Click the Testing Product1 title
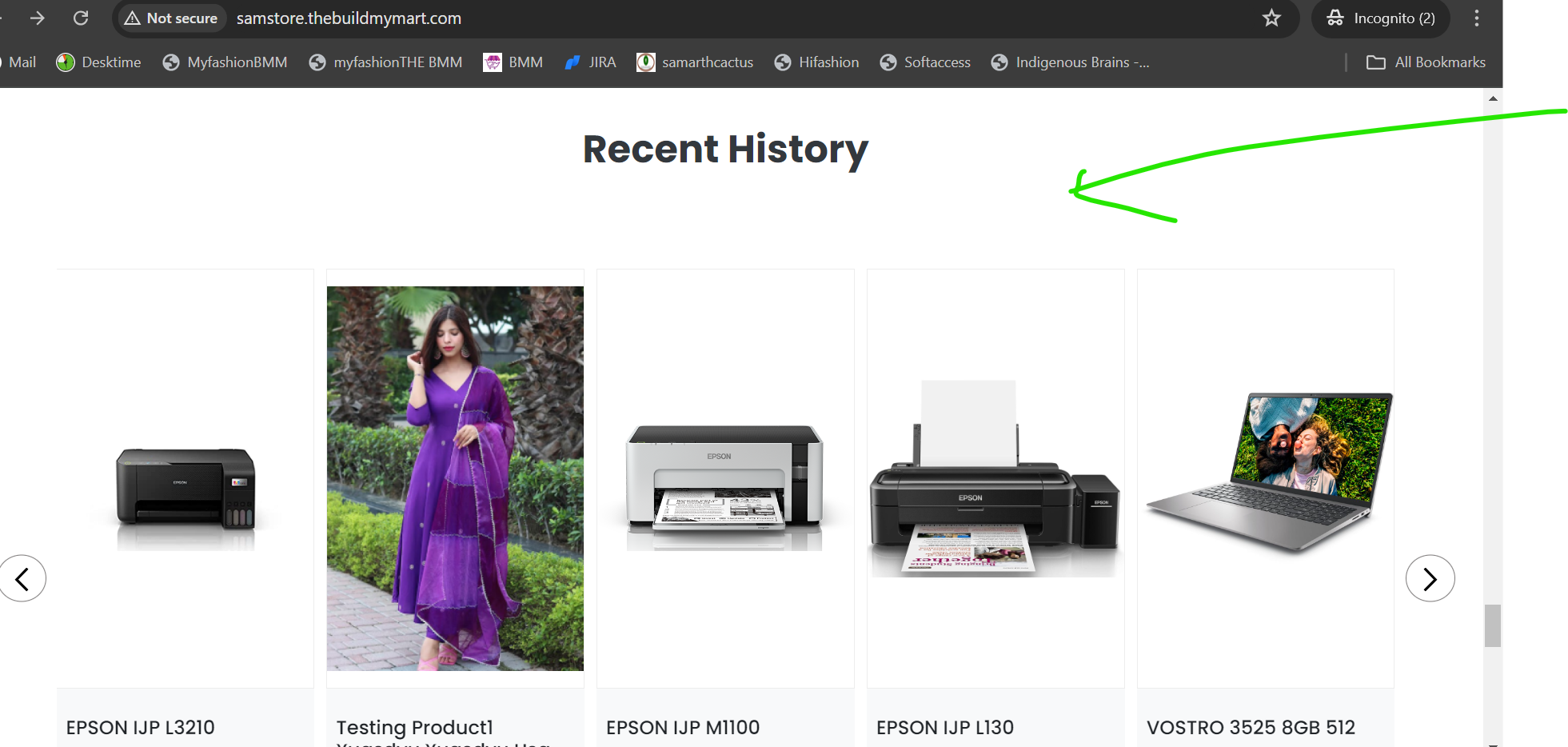The width and height of the screenshot is (1568, 747). pos(415,727)
